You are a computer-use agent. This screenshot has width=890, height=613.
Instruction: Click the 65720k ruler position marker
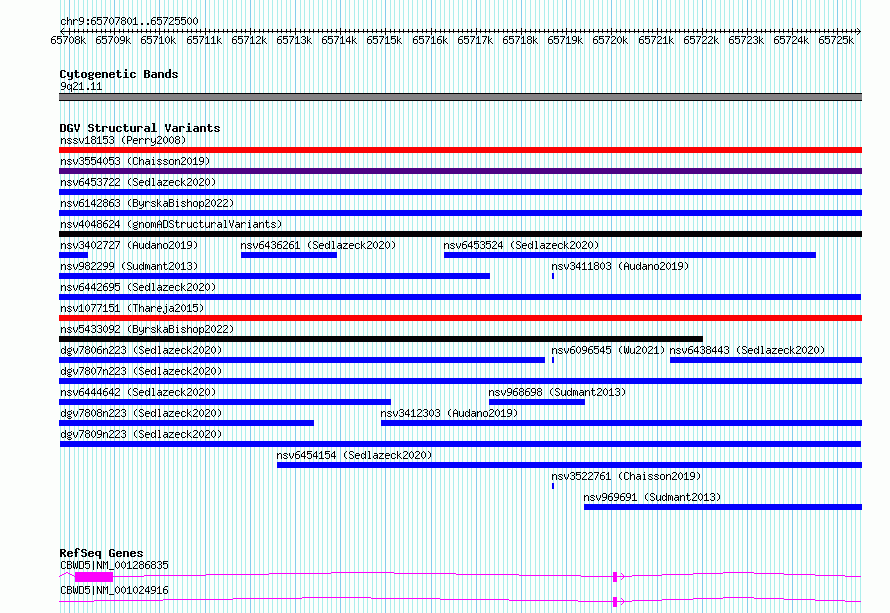(610, 40)
